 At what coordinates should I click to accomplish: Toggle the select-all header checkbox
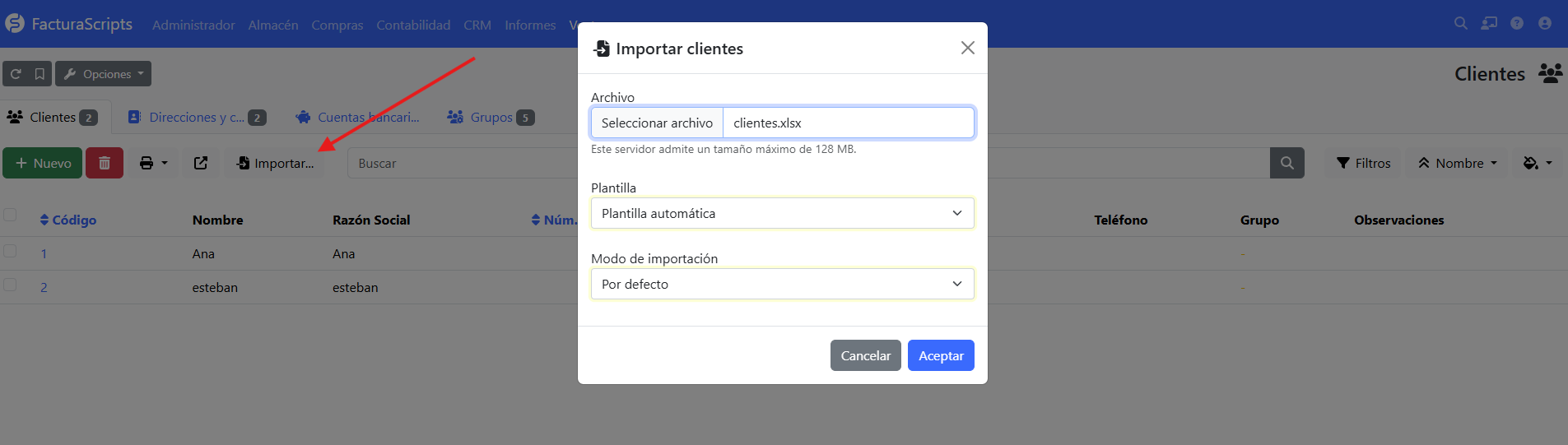coord(10,216)
